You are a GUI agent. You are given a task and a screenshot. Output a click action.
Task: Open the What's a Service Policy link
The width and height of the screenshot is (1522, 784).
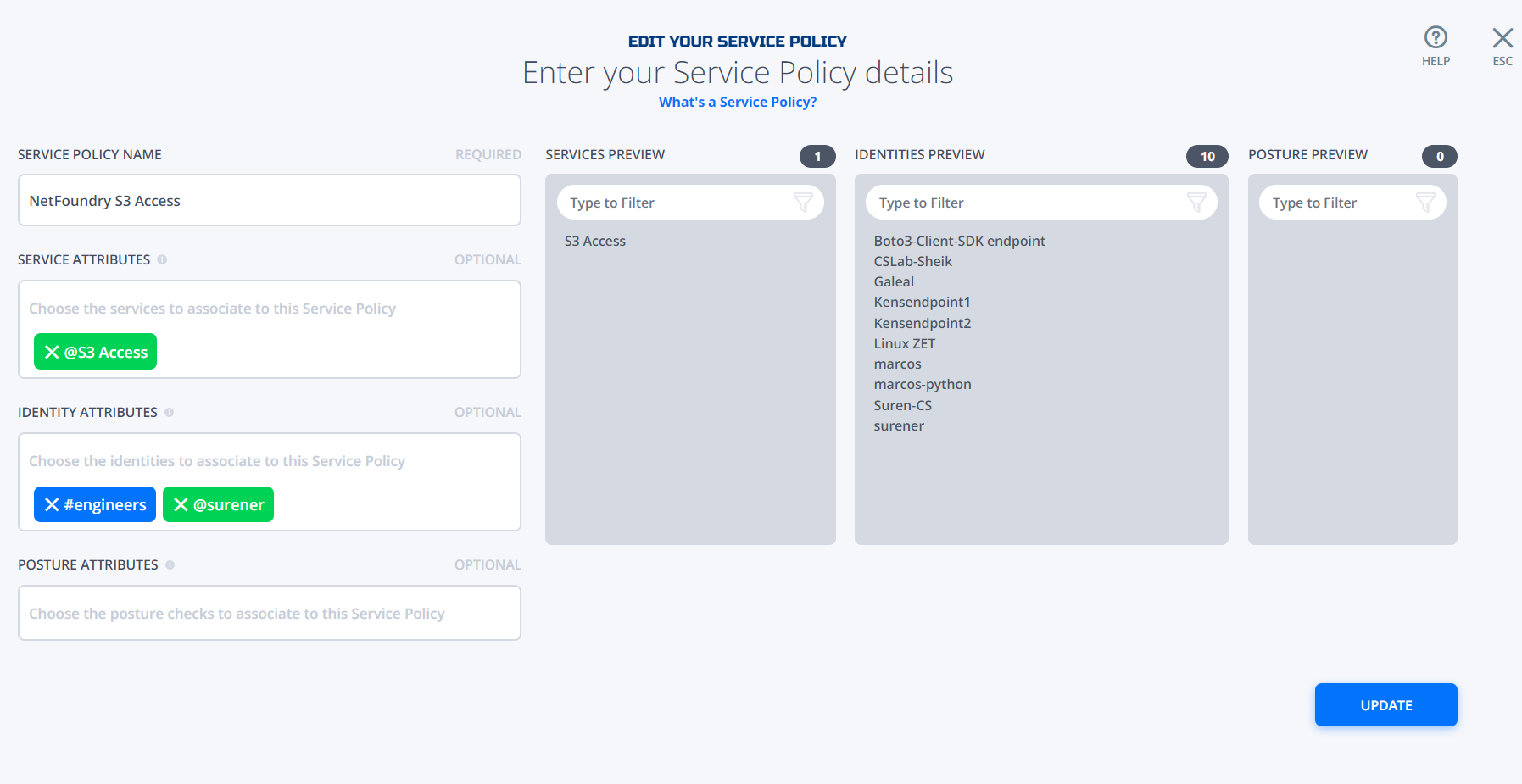[738, 102]
